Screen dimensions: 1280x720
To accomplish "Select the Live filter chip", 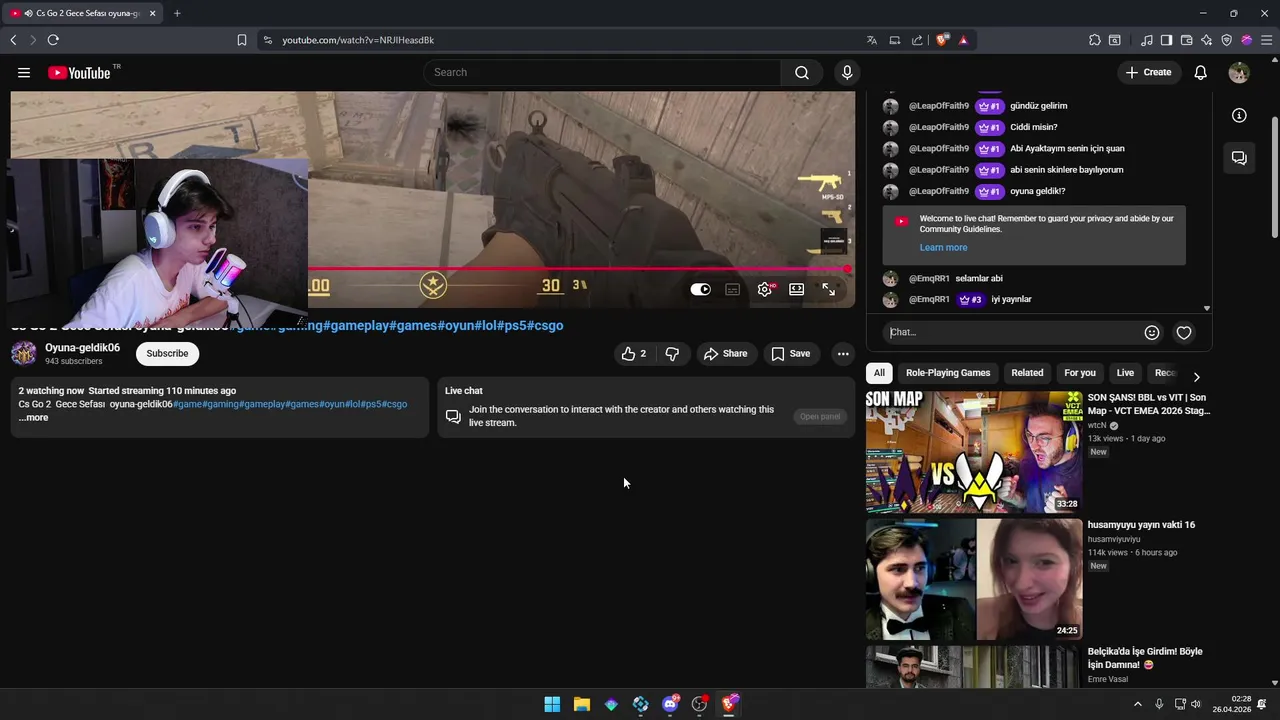I will (x=1125, y=373).
